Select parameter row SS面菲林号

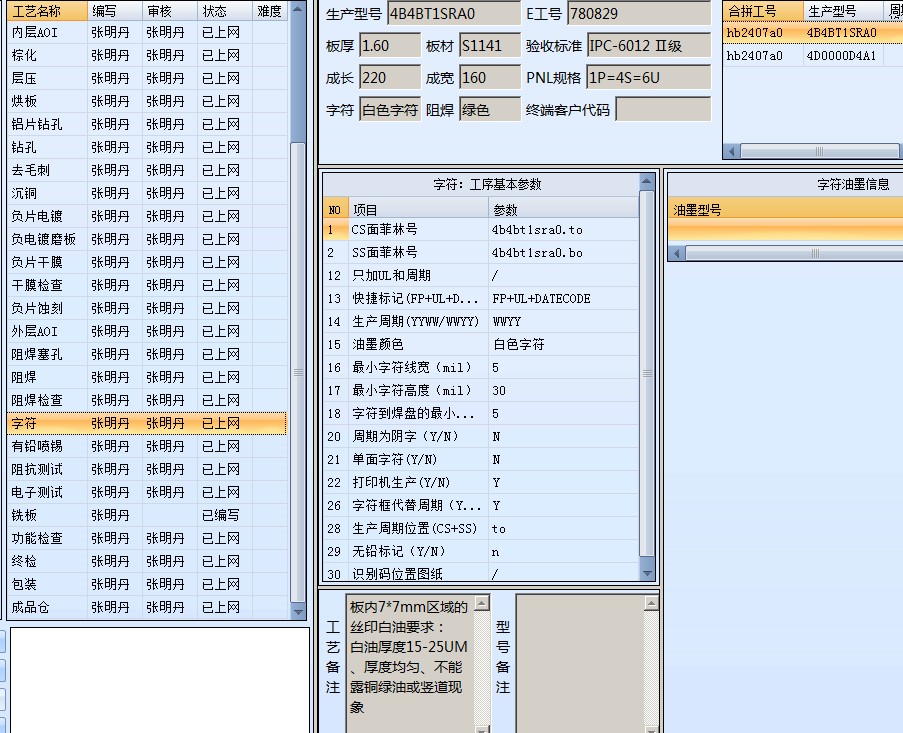point(481,253)
